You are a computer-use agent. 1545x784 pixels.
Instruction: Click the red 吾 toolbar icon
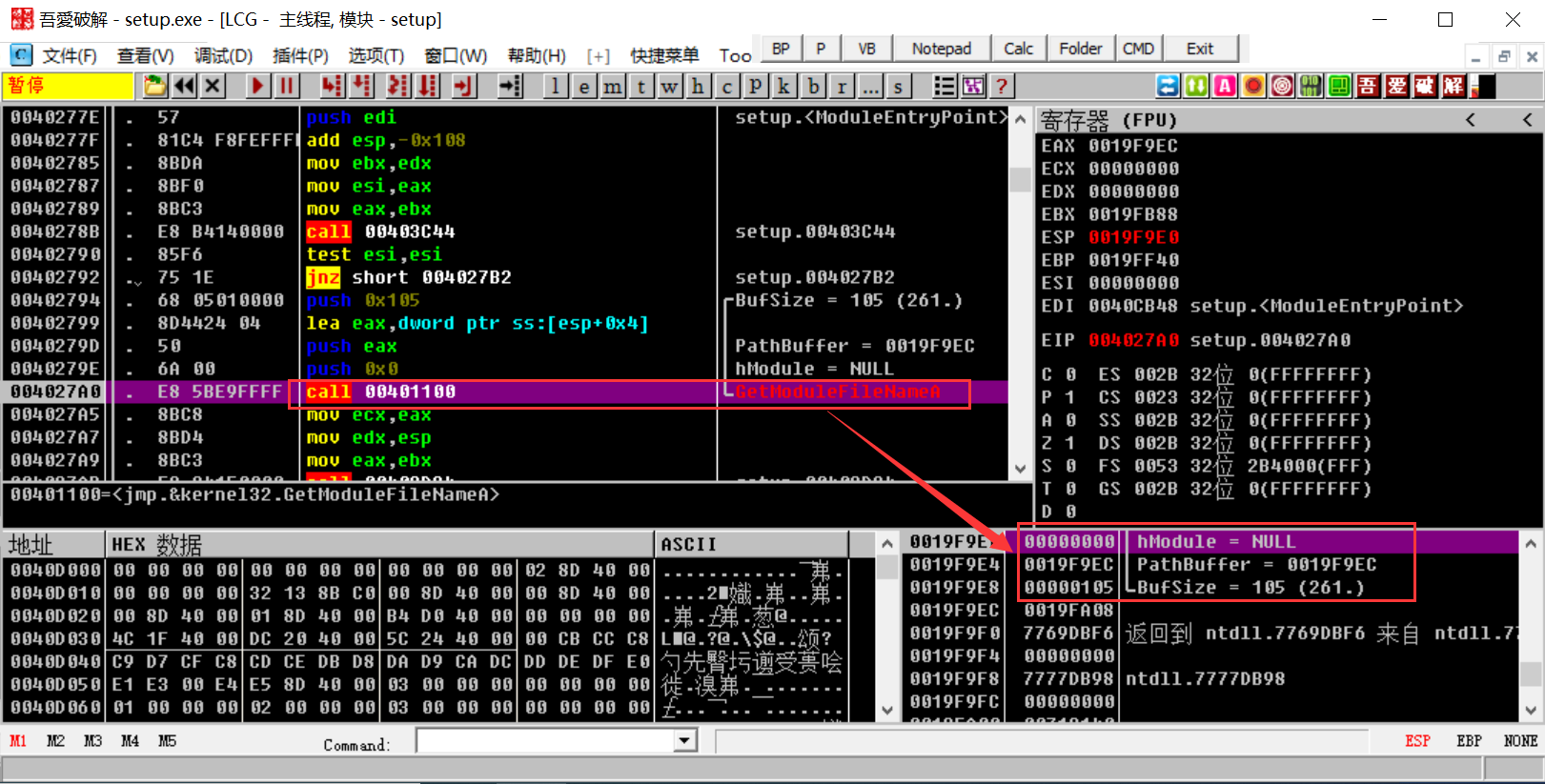pyautogui.click(x=1368, y=87)
